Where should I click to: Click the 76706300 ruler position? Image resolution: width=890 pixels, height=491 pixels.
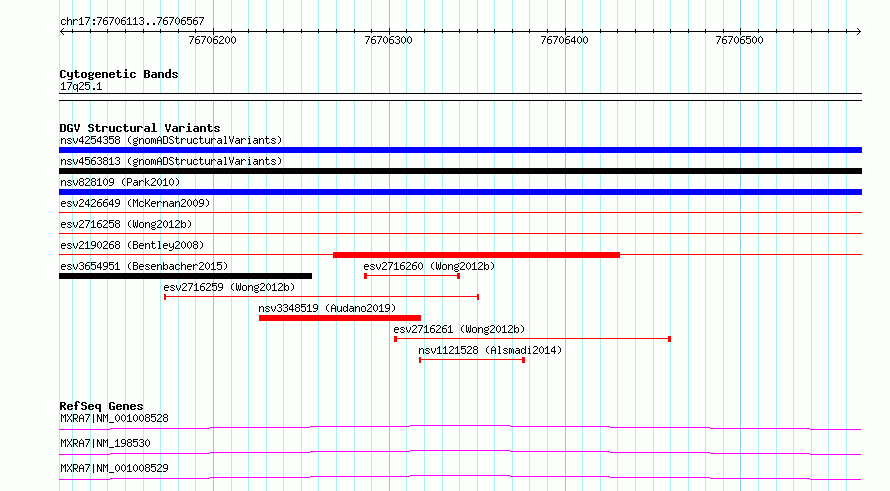point(388,40)
